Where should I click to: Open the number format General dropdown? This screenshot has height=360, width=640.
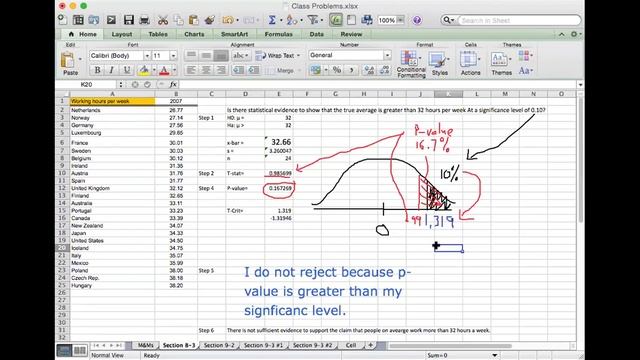click(387, 55)
